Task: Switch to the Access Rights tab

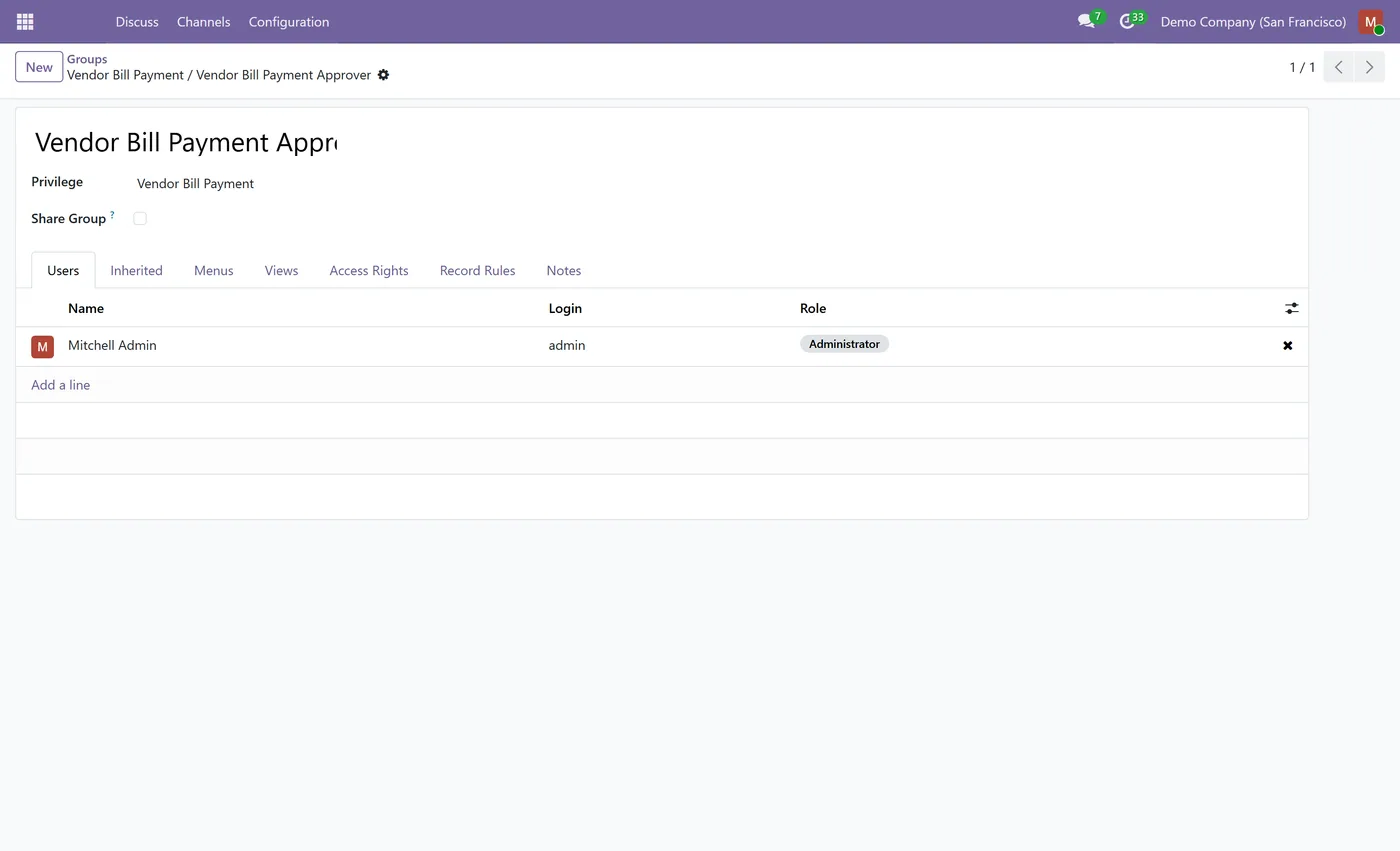Action: (x=369, y=270)
